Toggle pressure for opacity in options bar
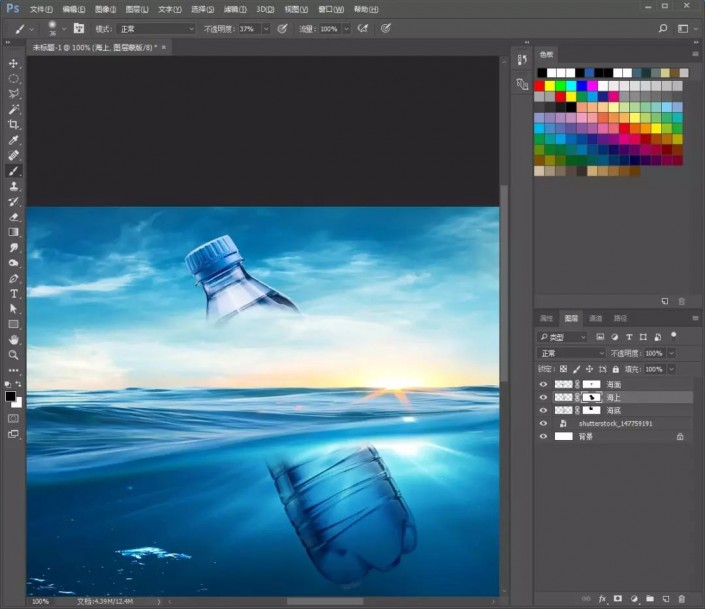This screenshot has height=609, width=705. 282,29
